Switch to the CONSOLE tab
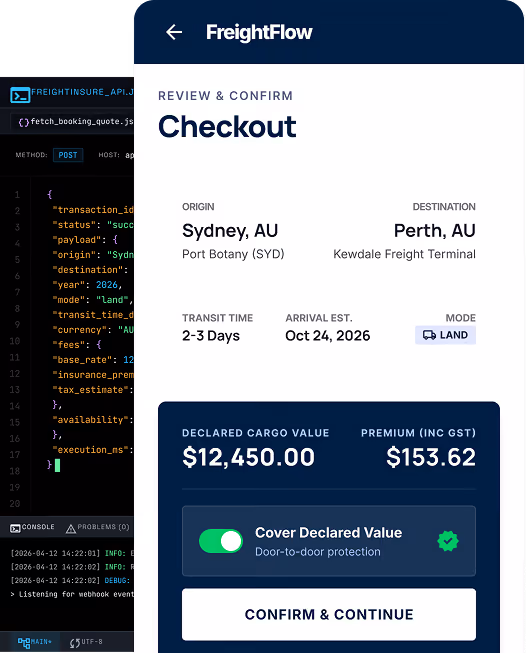The height and width of the screenshot is (653, 530). [x=32, y=527]
